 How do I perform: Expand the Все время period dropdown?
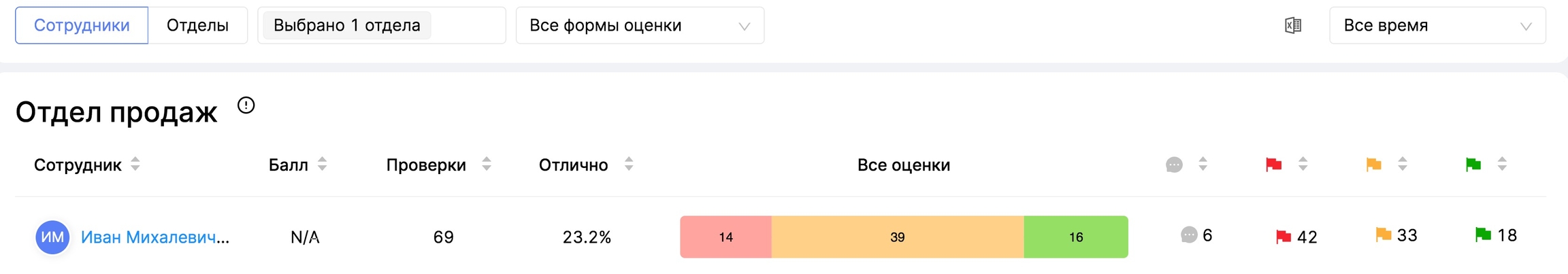(x=1437, y=26)
